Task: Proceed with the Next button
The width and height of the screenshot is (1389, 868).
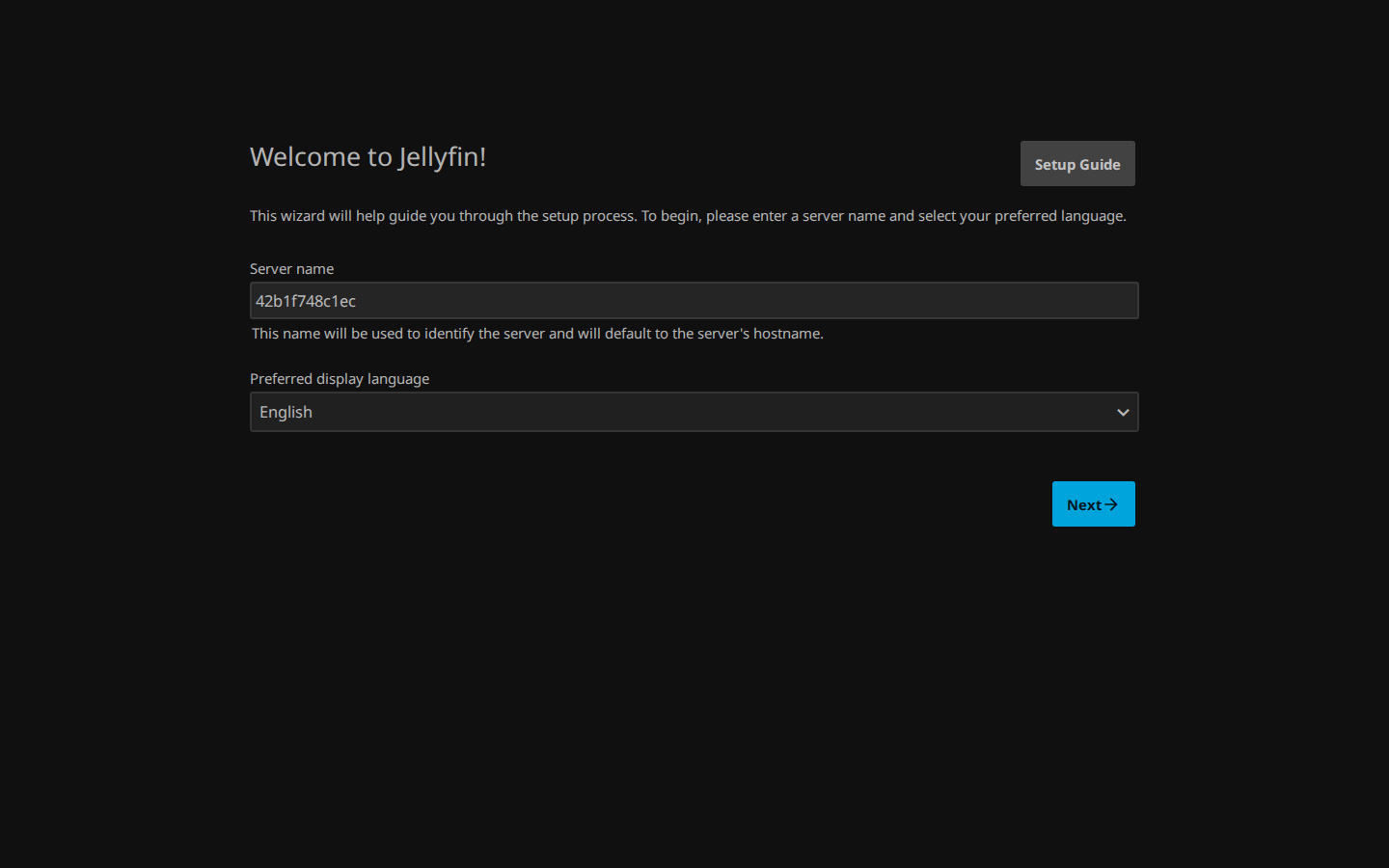Action: click(x=1093, y=504)
